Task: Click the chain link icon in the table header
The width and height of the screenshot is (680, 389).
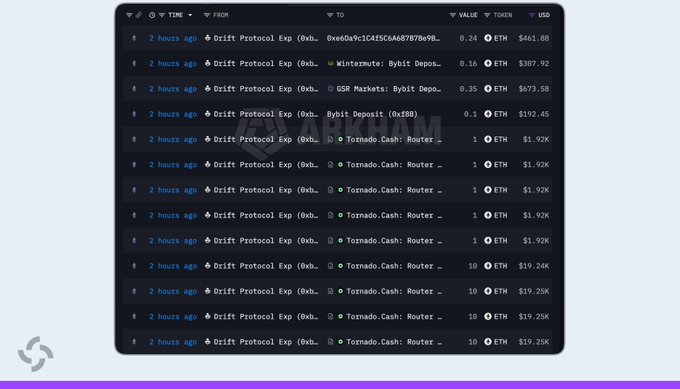Action: tap(139, 15)
